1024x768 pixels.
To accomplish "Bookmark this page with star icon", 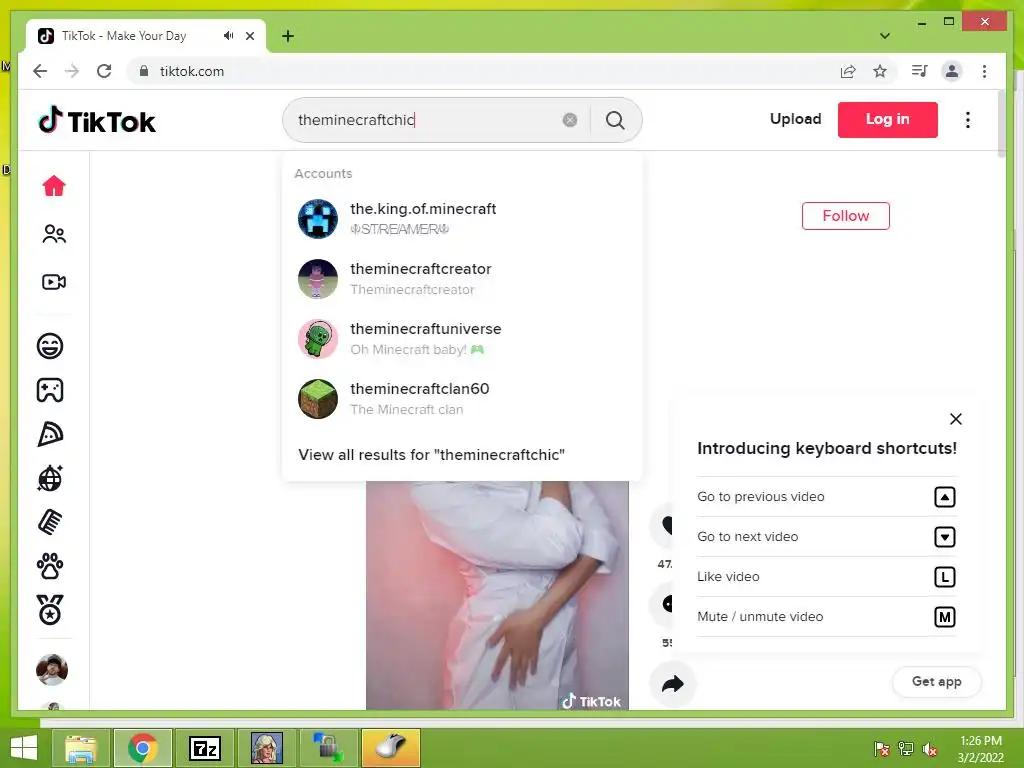I will tap(880, 71).
